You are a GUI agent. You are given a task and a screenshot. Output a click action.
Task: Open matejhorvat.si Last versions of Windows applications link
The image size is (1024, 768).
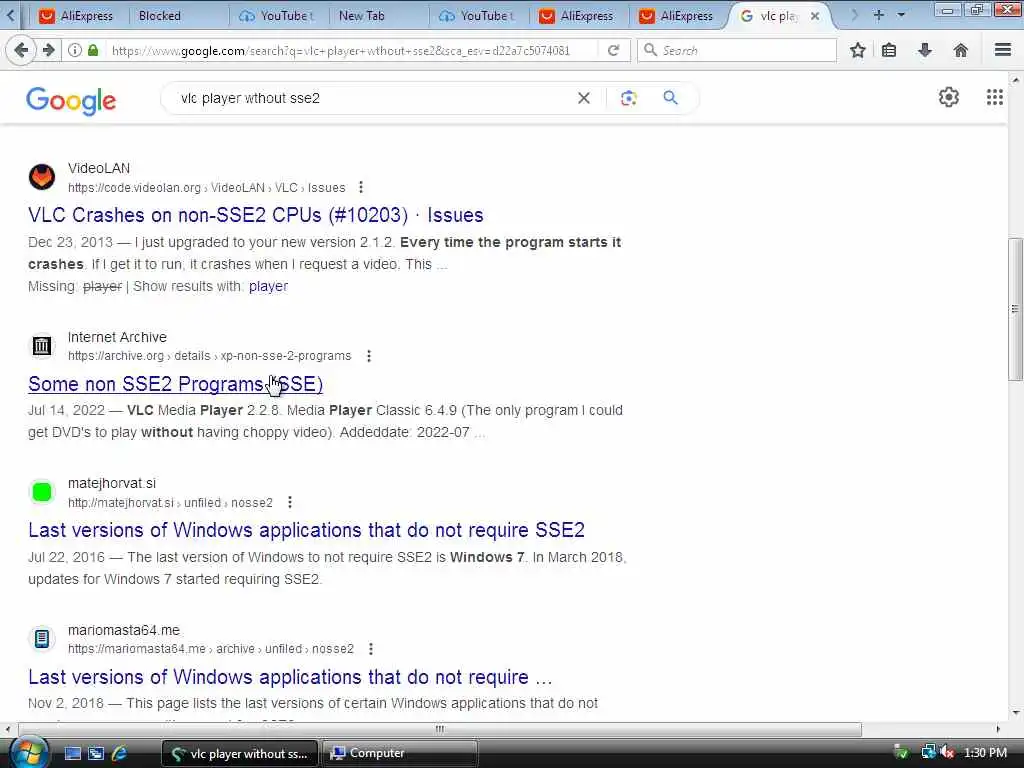pos(306,530)
